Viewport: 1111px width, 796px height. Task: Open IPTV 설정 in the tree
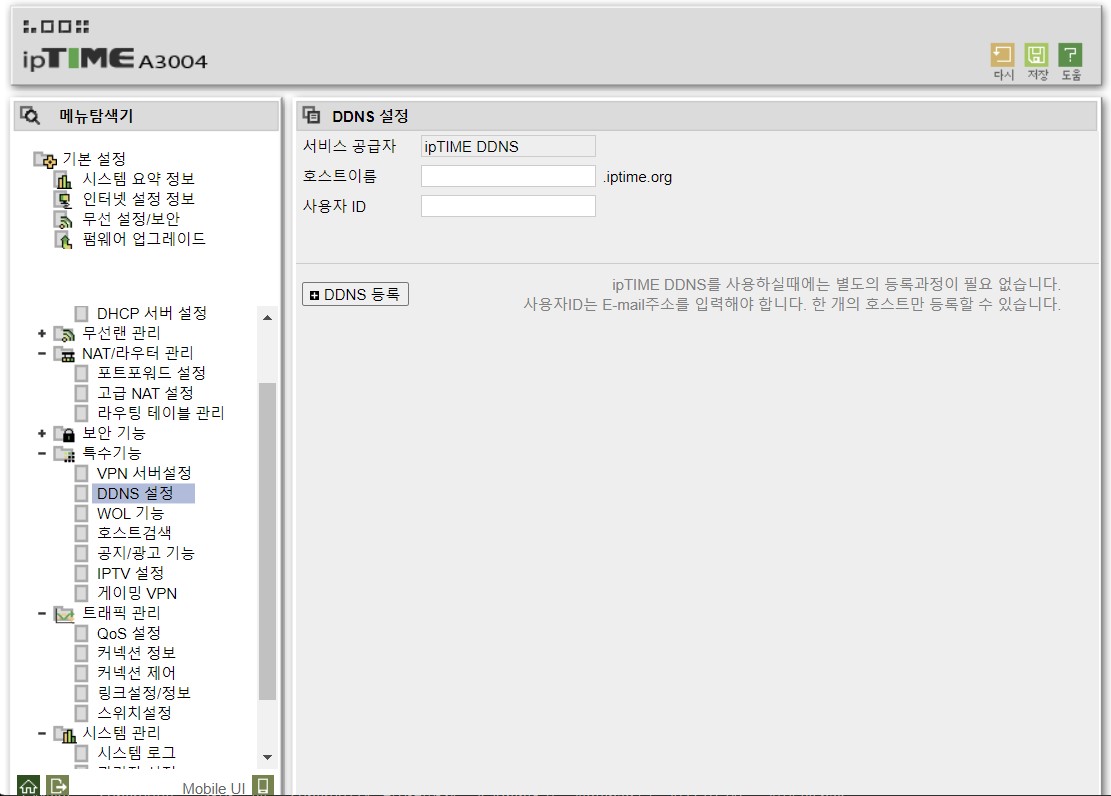click(130, 573)
